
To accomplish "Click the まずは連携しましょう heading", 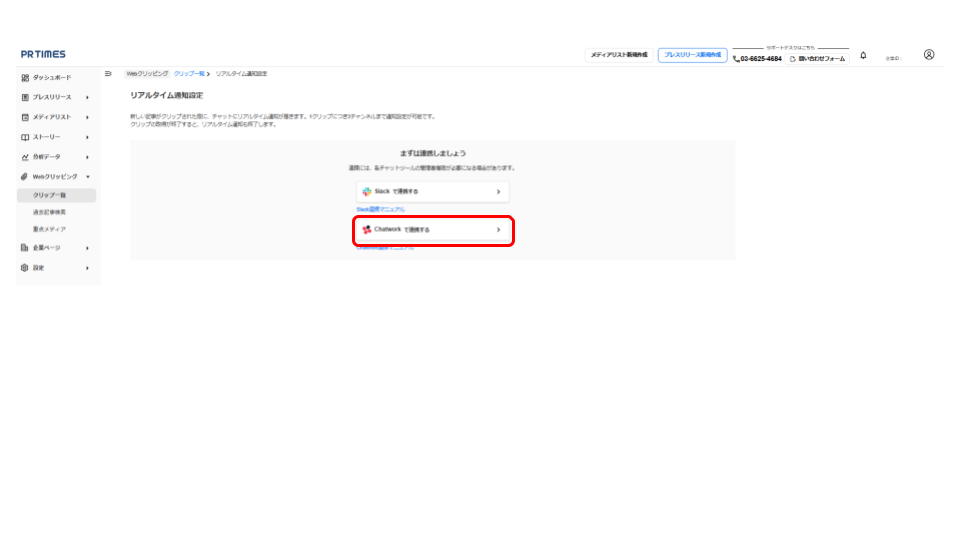I will coord(433,153).
